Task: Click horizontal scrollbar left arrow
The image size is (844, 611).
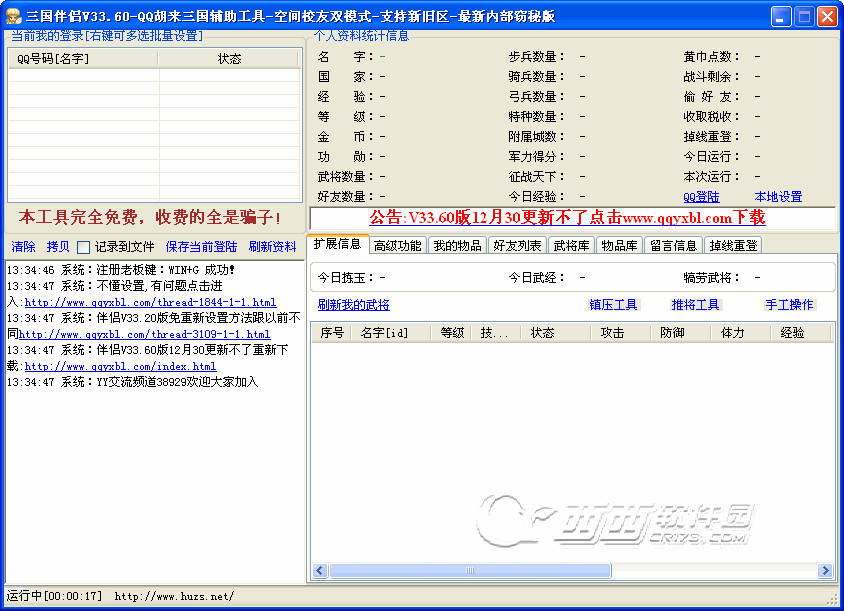Action: (320, 570)
